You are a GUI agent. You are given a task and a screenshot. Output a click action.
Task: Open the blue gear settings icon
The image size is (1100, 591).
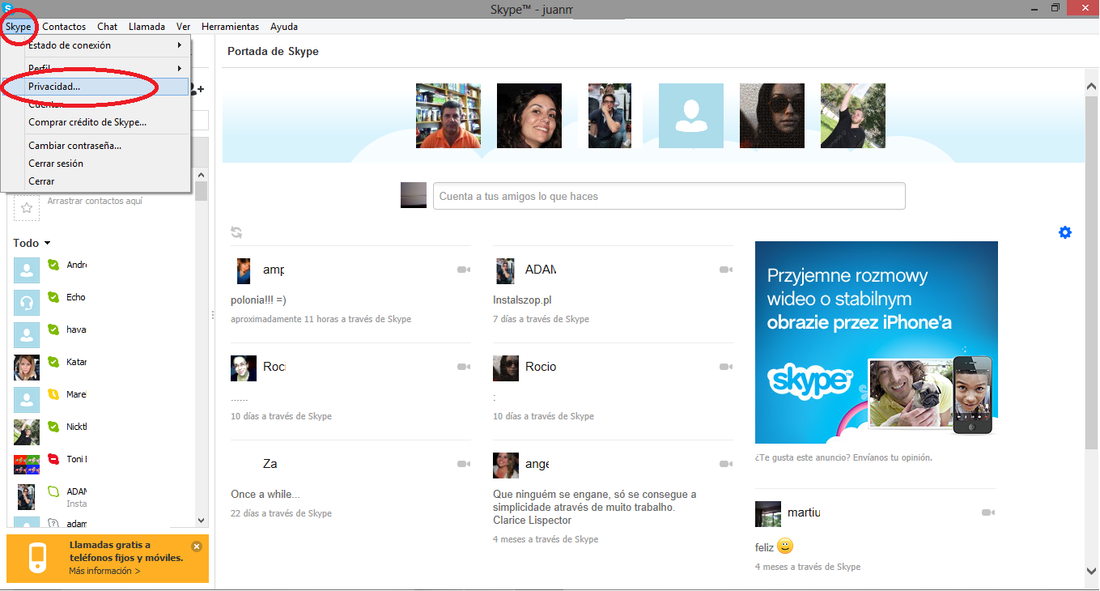coord(1065,232)
